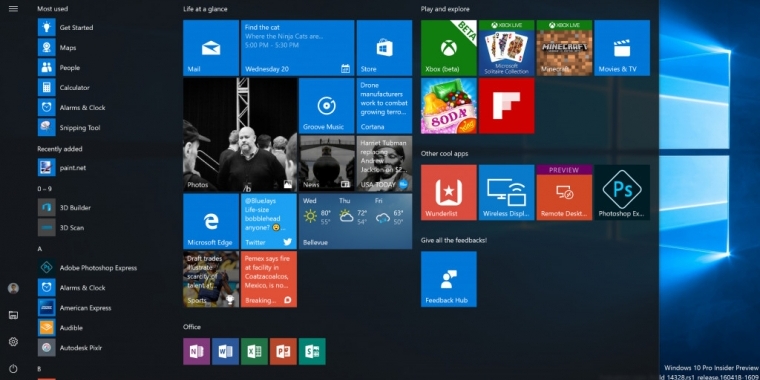Open Microsoft Edge tile
This screenshot has height=380, width=760.
point(211,221)
